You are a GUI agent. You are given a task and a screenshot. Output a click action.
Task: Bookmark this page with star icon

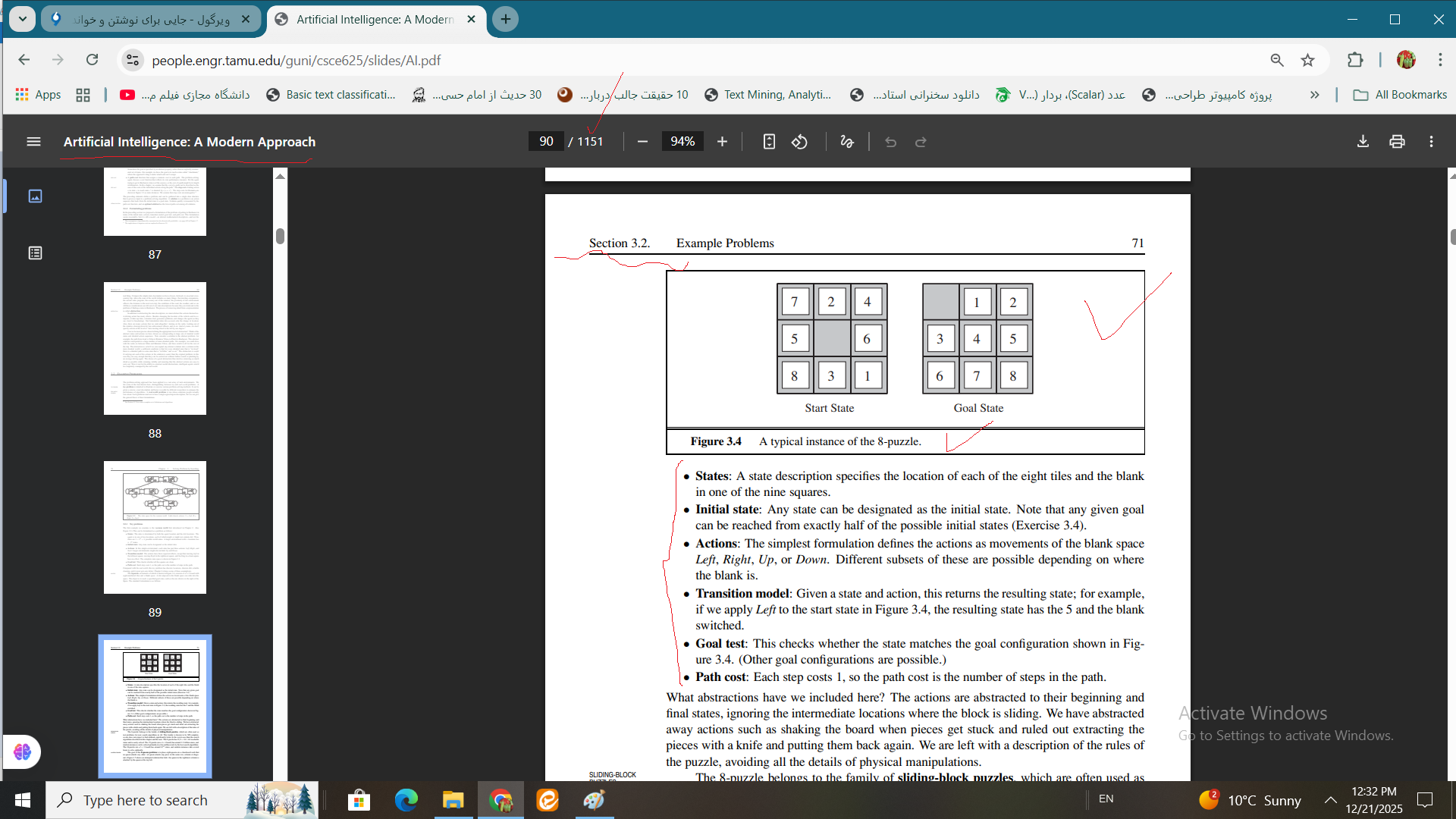coord(1307,60)
